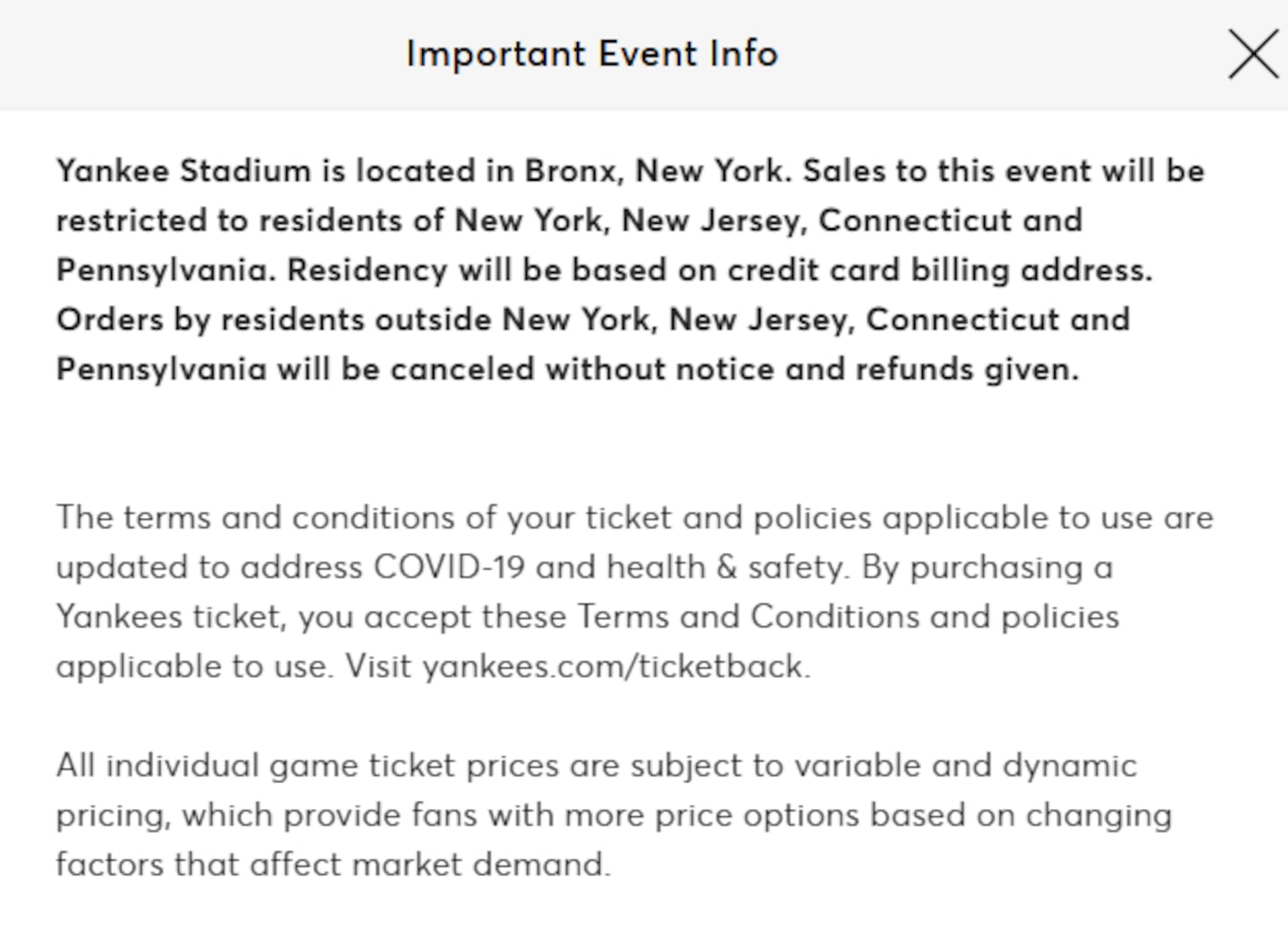Click the words 'Yankee Stadium' in bold text
The height and width of the screenshot is (952, 1288).
click(182, 171)
